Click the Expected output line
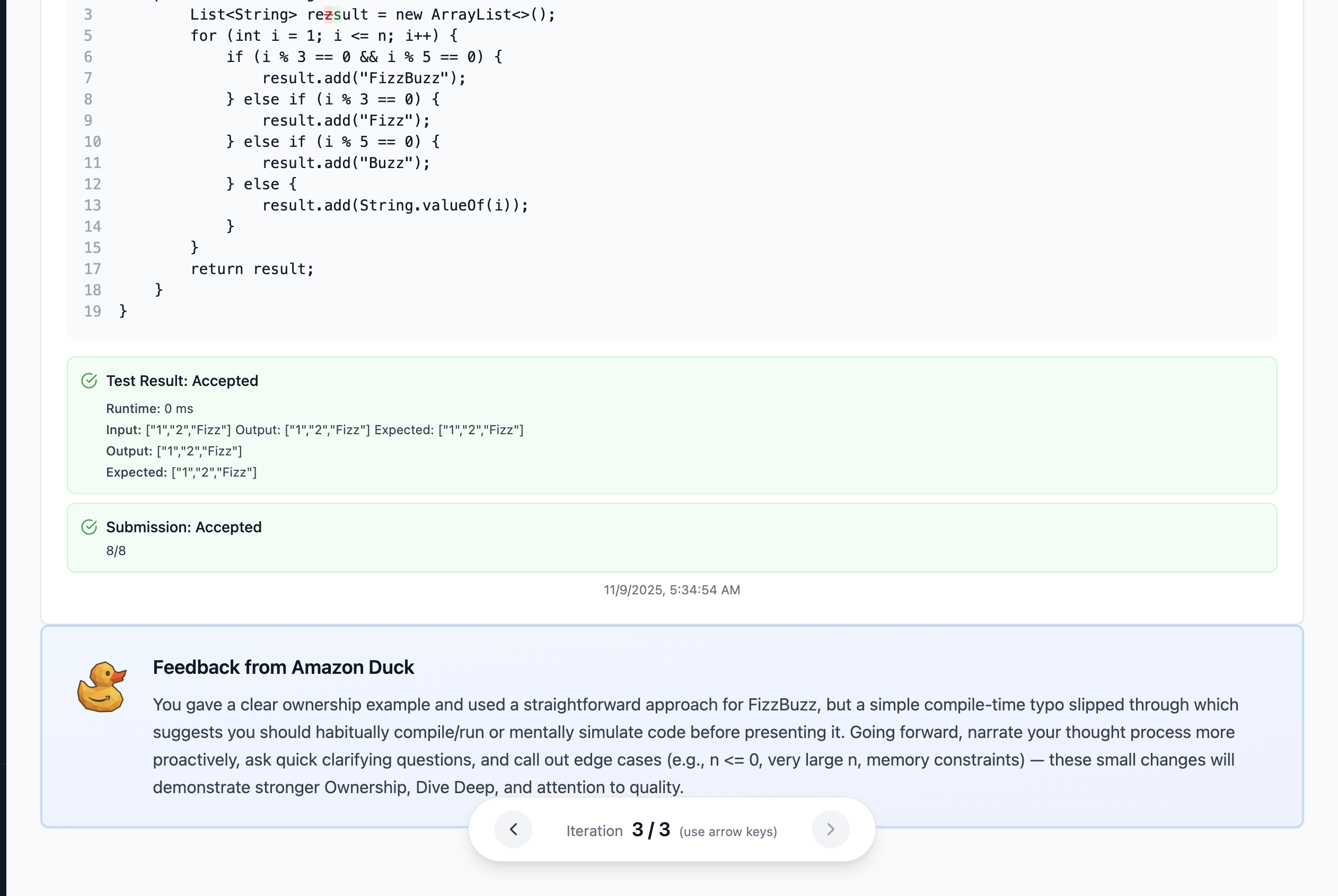The width and height of the screenshot is (1338, 896). [181, 472]
